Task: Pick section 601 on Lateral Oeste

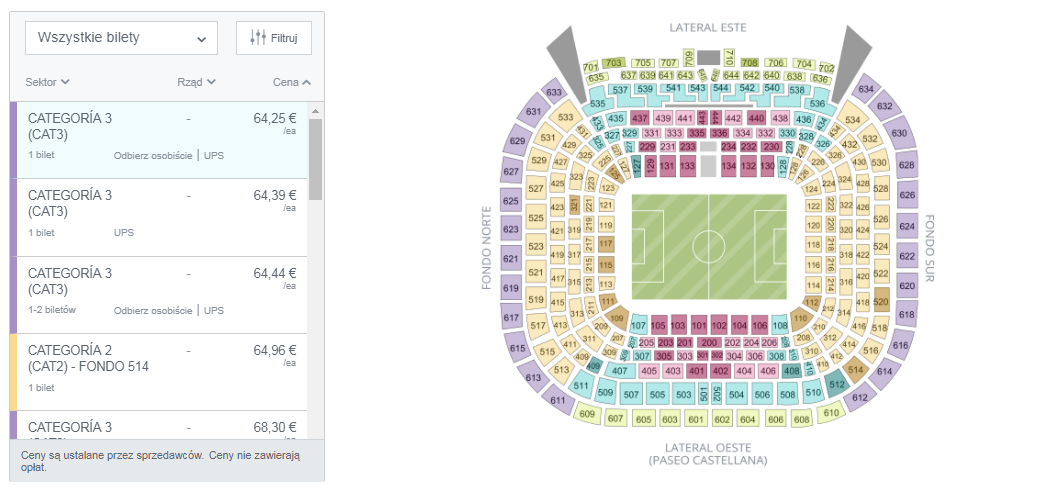Action: coord(696,420)
